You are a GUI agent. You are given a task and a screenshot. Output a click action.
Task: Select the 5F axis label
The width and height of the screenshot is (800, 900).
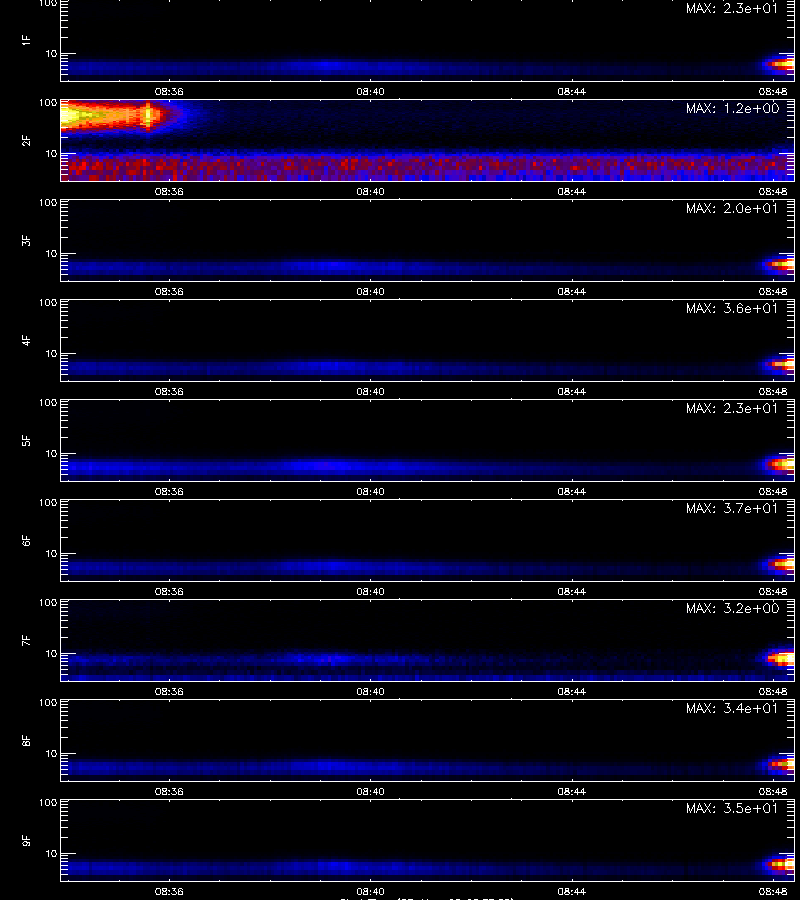(26, 440)
